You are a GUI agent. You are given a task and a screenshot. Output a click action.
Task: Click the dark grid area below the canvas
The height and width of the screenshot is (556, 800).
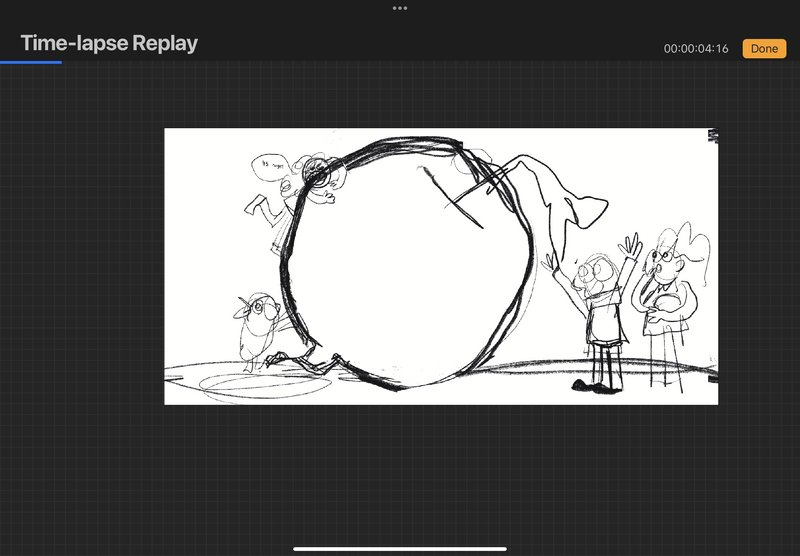click(440, 470)
